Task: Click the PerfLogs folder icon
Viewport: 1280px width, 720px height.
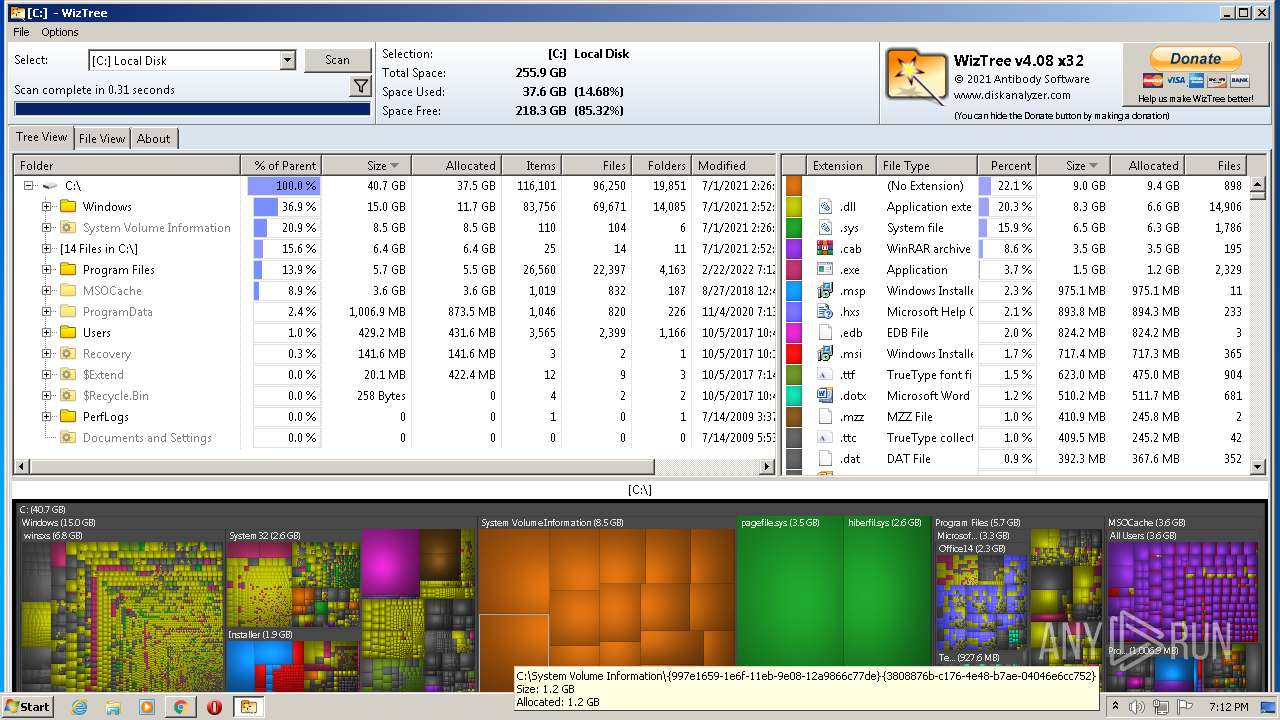Action: pos(68,417)
